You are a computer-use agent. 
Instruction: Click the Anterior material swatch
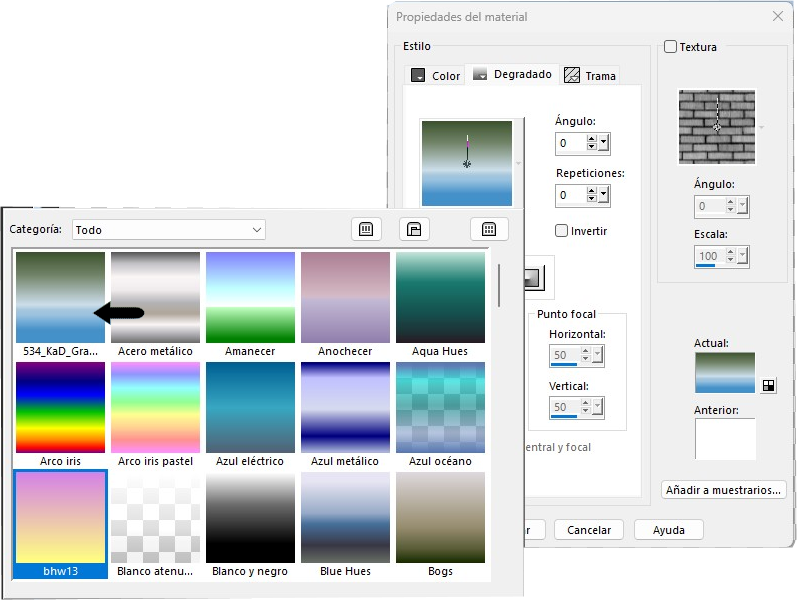(725, 439)
